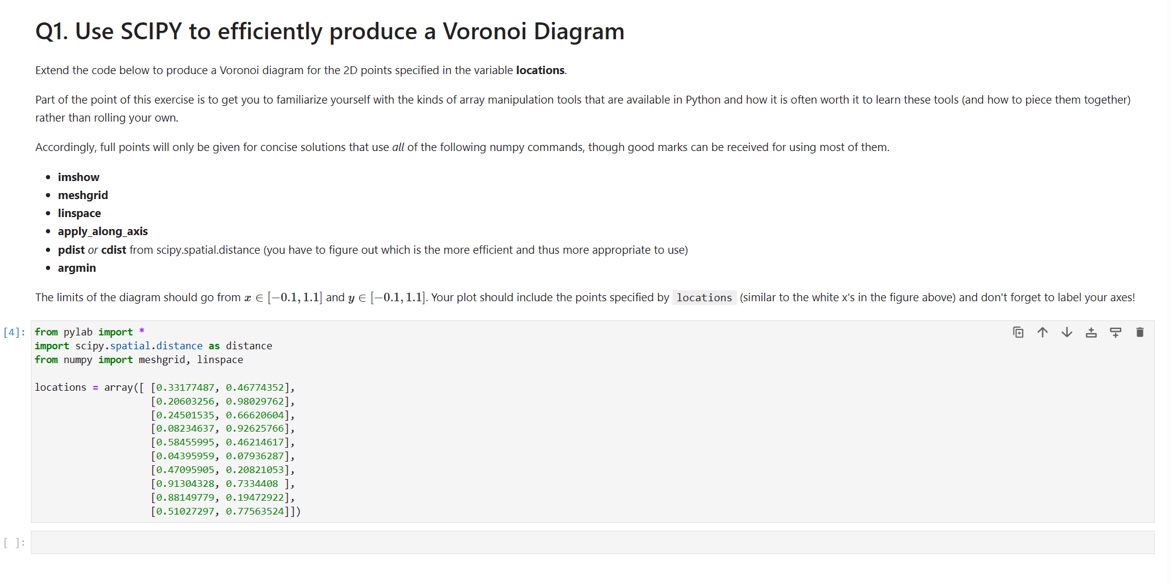1170x585 pixels.
Task: Move the code cell down
Action: (1066, 332)
